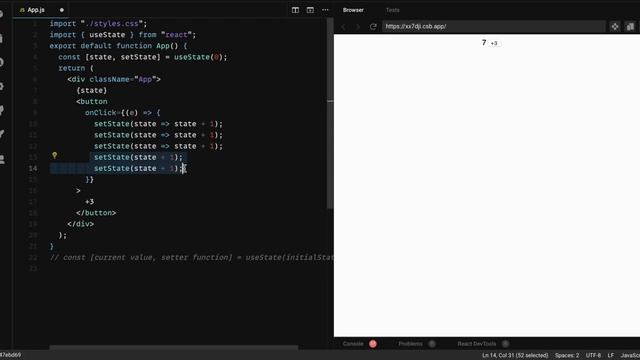640x360 pixels.
Task: Click the commented useState line at bottom
Action: [x=191, y=258]
